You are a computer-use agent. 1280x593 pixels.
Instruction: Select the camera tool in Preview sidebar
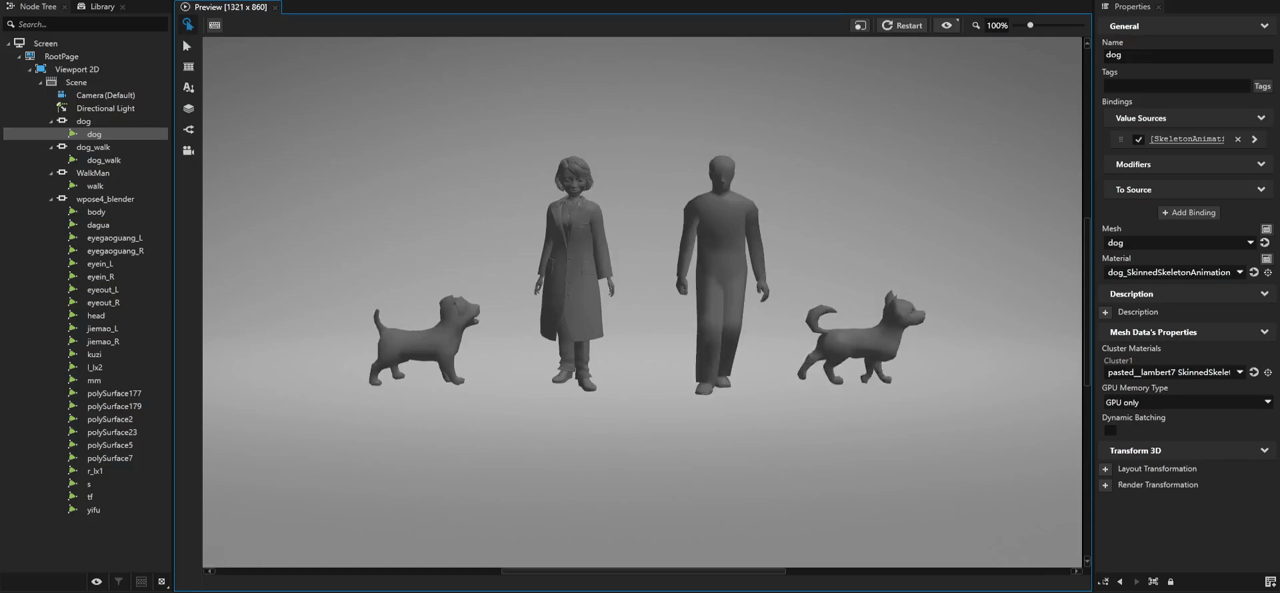(x=188, y=151)
